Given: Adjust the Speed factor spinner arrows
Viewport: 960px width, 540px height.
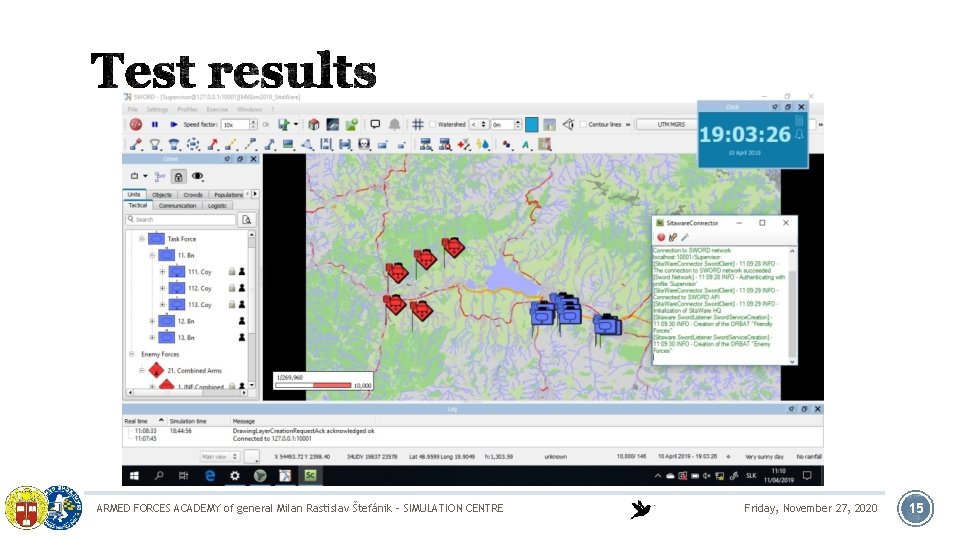Looking at the screenshot, I should tap(253, 124).
